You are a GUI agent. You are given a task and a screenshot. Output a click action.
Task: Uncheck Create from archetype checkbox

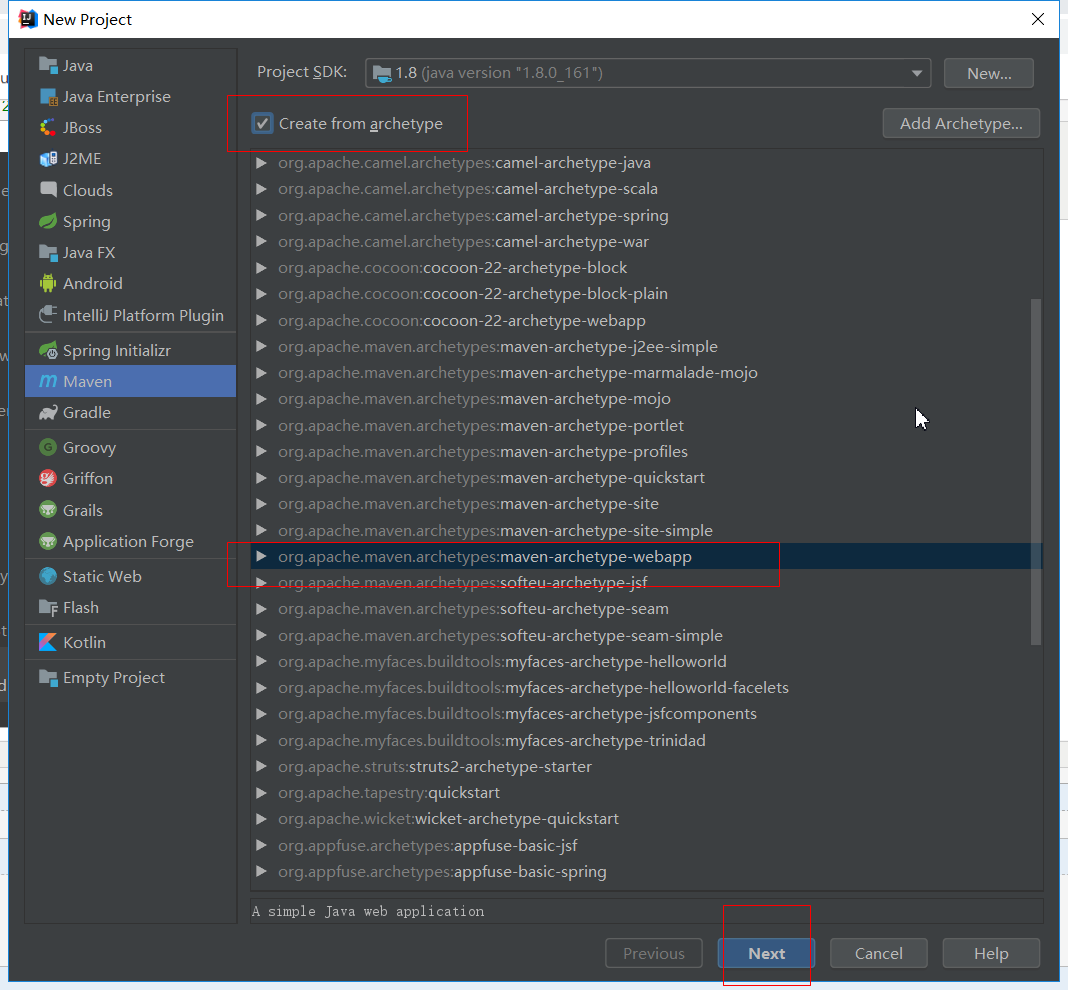[263, 124]
